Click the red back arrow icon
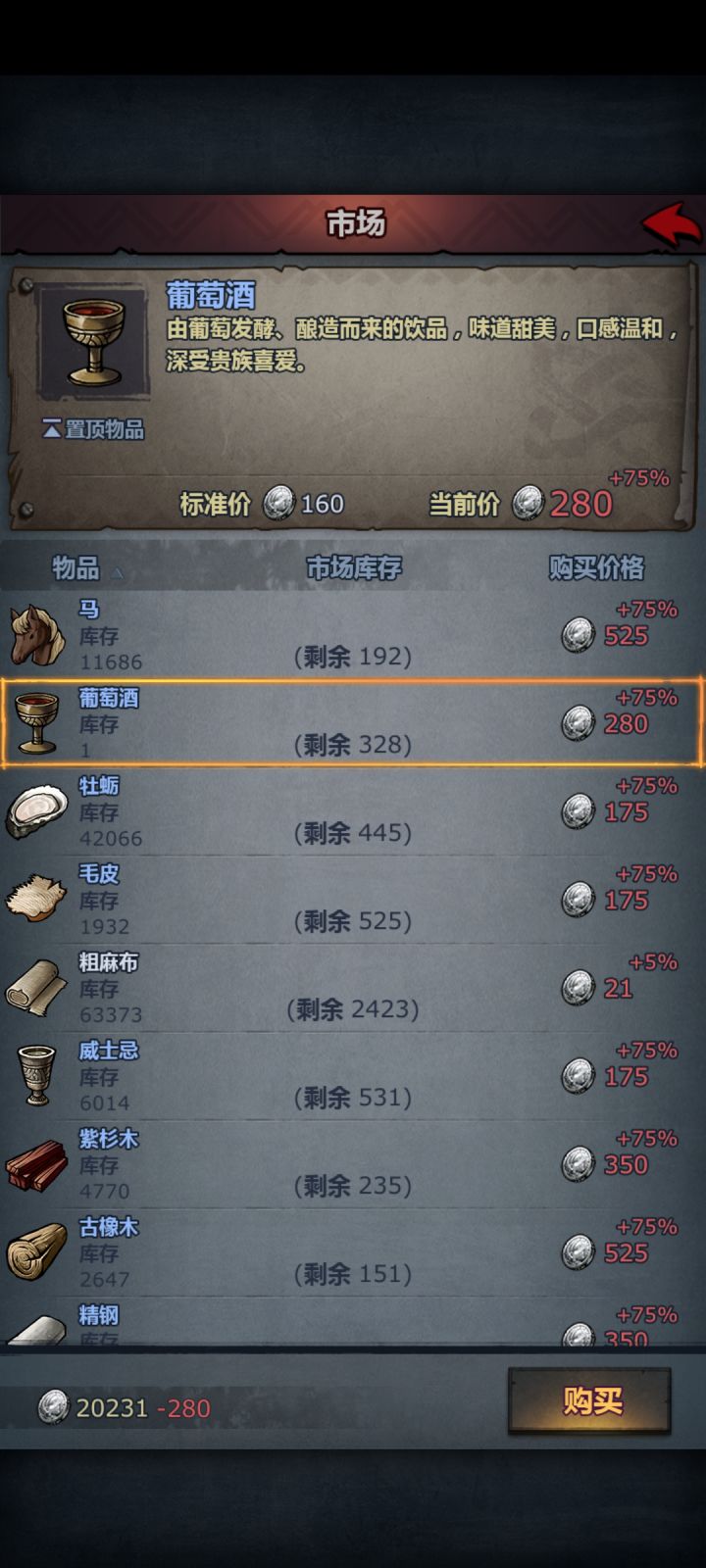 (672, 224)
